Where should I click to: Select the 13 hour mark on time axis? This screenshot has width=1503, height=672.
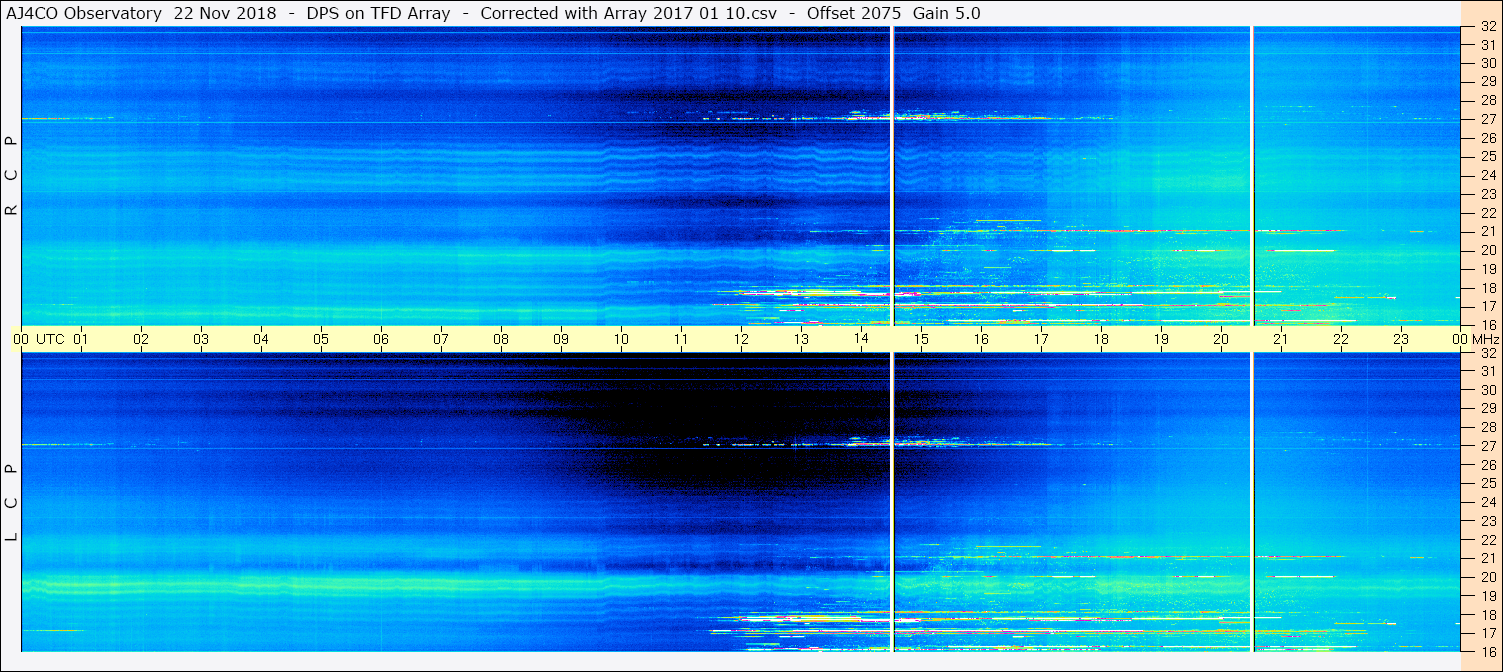801,339
